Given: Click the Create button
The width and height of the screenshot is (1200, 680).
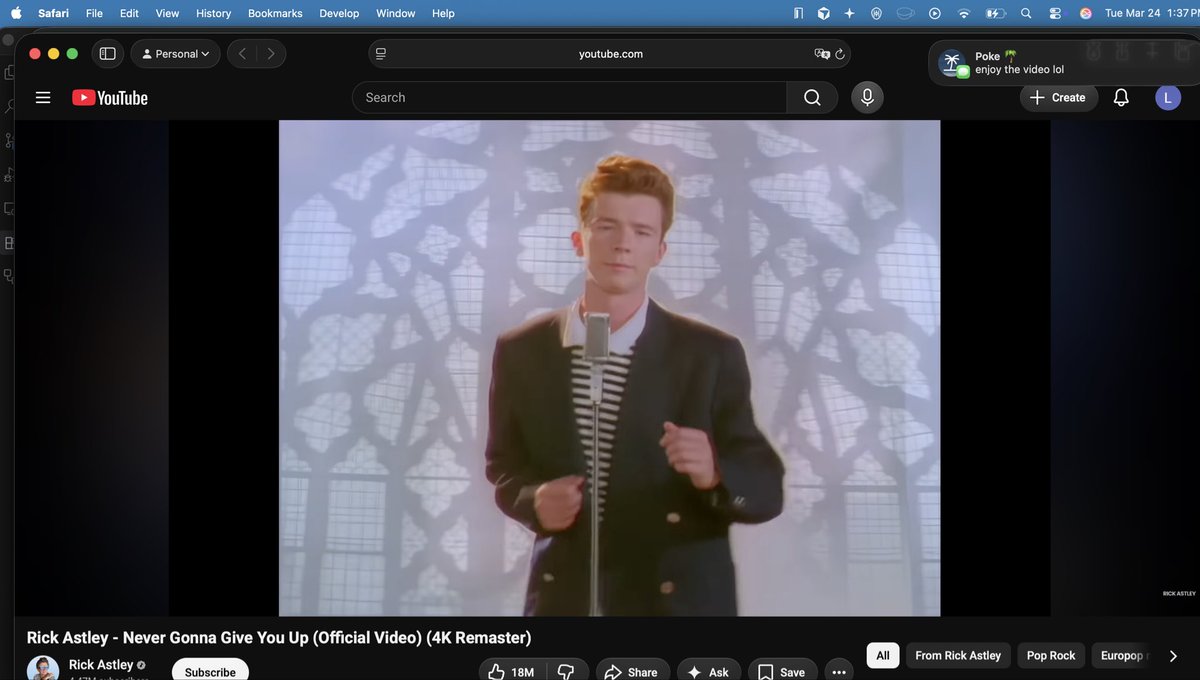Looking at the screenshot, I should click(x=1058, y=98).
